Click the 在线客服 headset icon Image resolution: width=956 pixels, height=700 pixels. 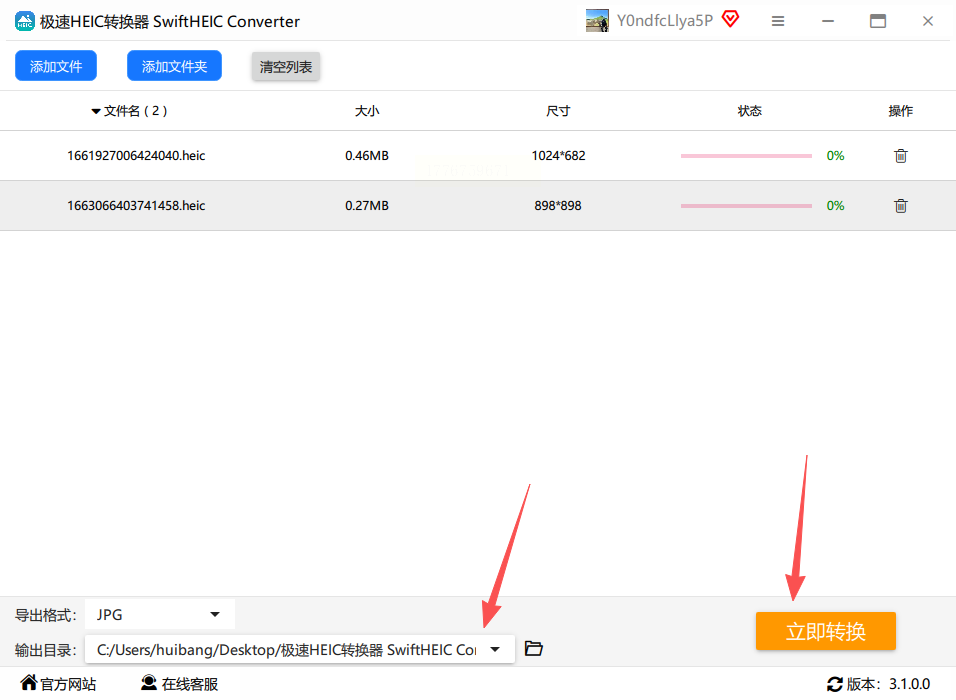click(x=149, y=683)
